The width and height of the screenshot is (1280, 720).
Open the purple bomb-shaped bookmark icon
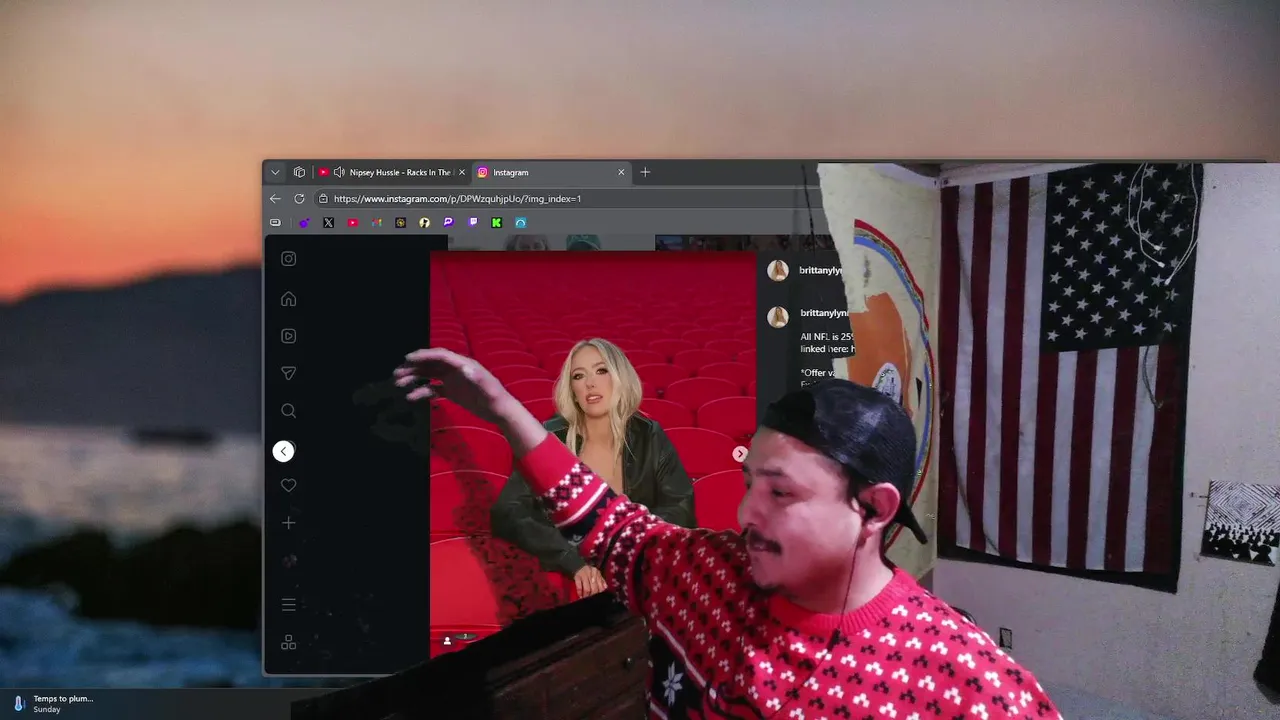(304, 222)
